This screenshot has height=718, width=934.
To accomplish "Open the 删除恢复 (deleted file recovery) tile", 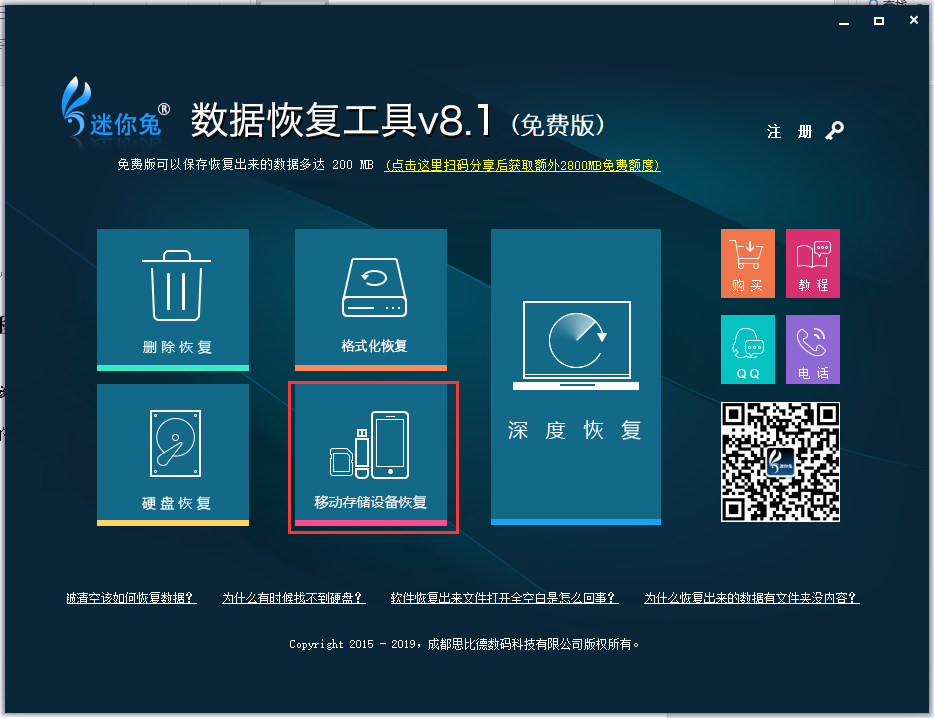I will pos(173,300).
